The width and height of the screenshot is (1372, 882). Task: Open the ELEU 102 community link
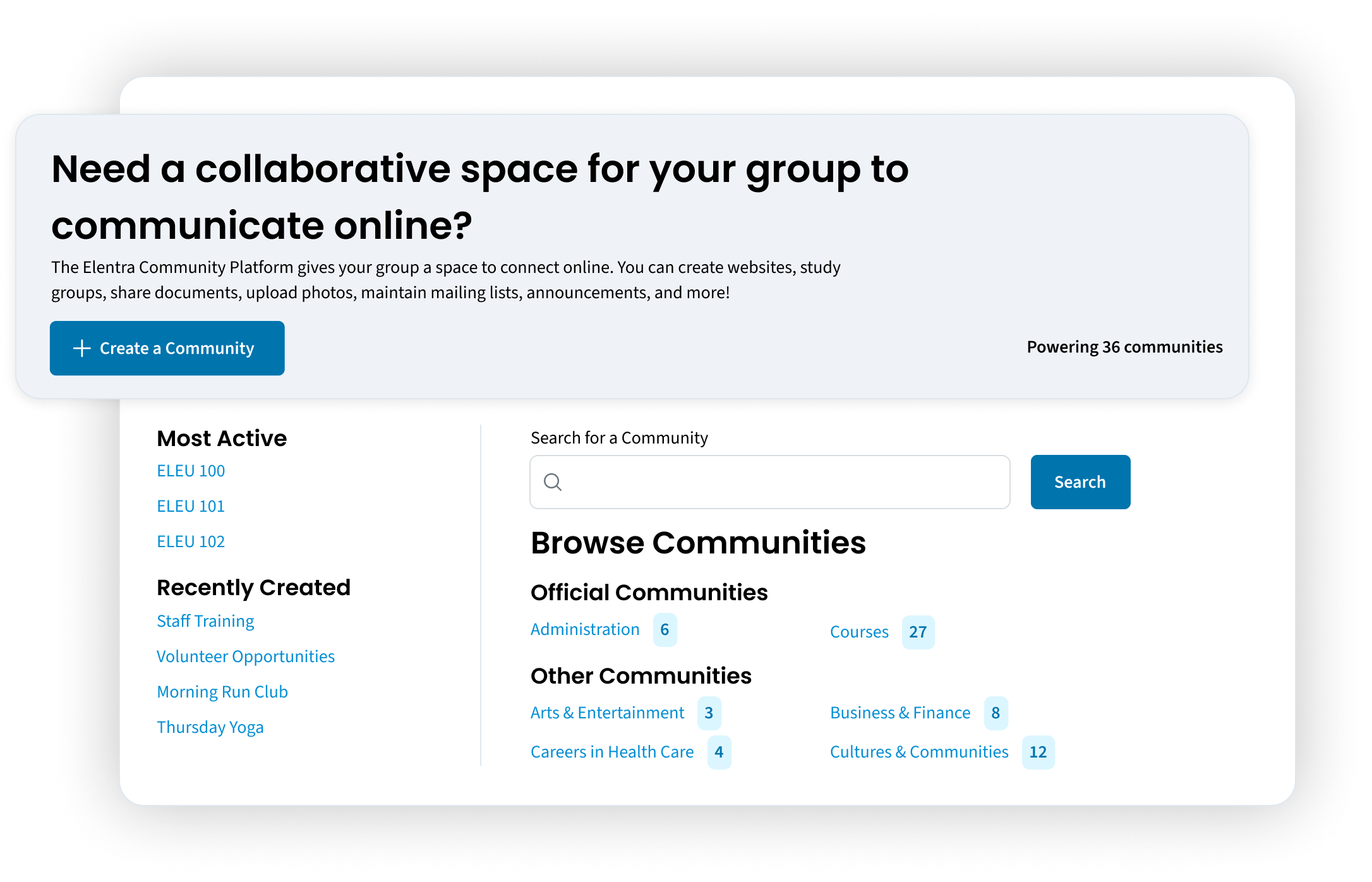(191, 541)
